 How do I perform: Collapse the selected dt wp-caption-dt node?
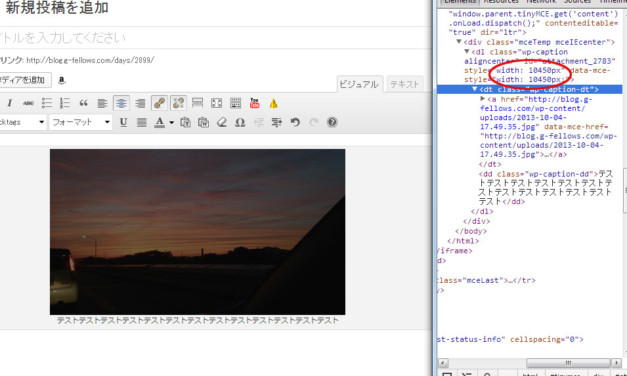coord(475,89)
